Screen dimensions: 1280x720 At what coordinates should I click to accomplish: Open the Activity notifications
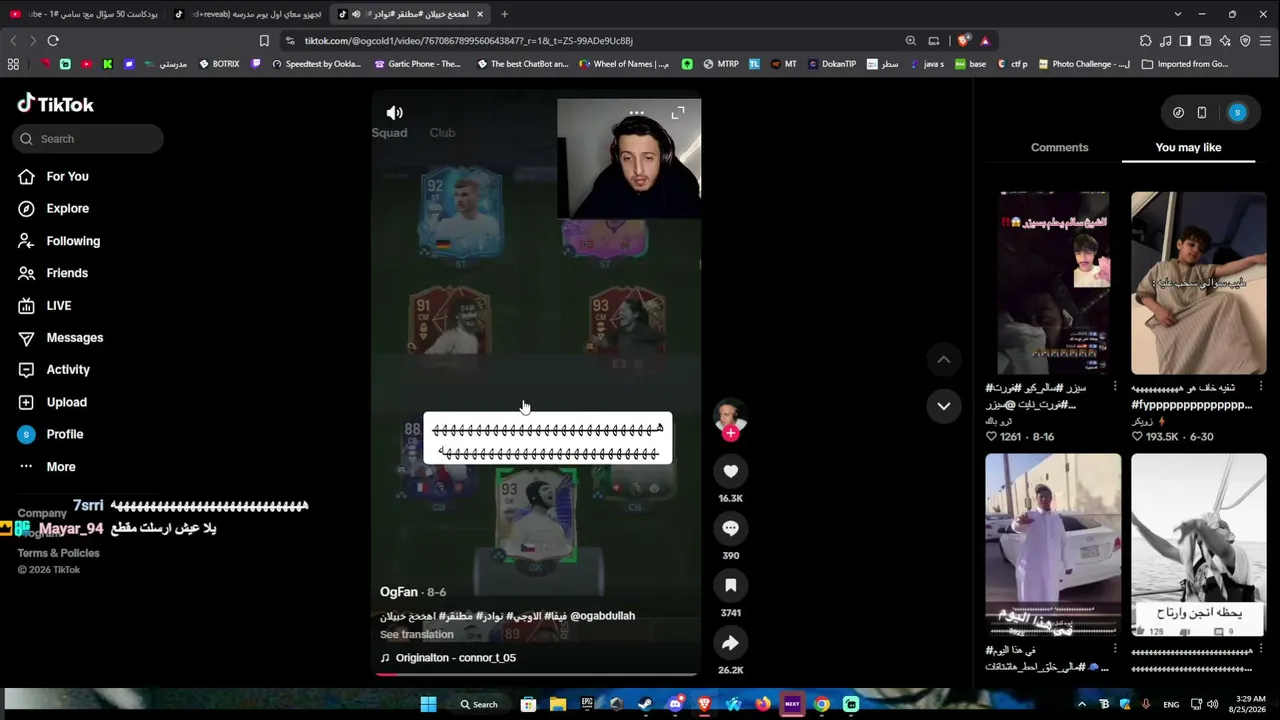click(x=54, y=369)
